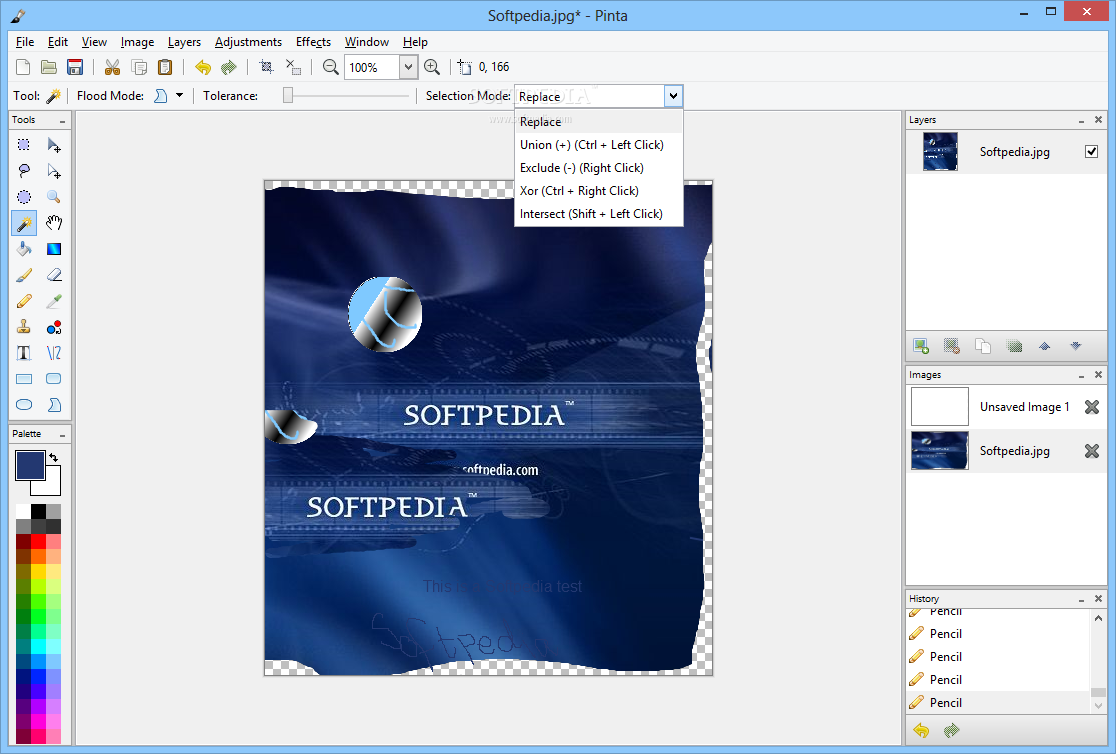The height and width of the screenshot is (754, 1116).
Task: Close Unsaved Image 1 in Images panel
Action: [1092, 407]
